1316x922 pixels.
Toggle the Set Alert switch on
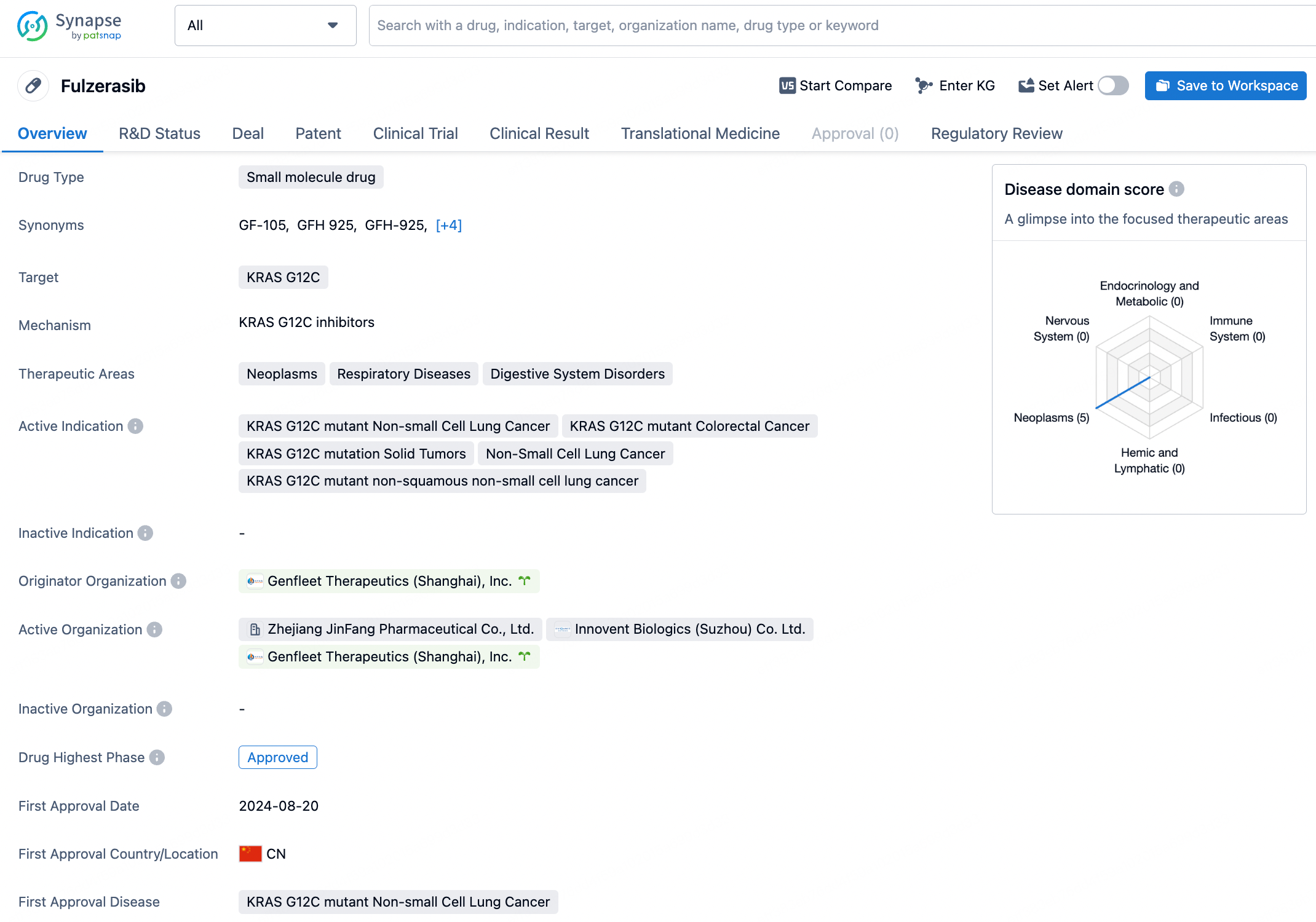[x=1113, y=85]
